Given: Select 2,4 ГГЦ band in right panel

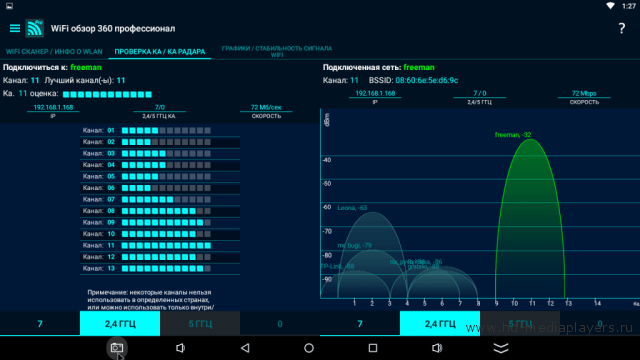Looking at the screenshot, I should (x=440, y=324).
